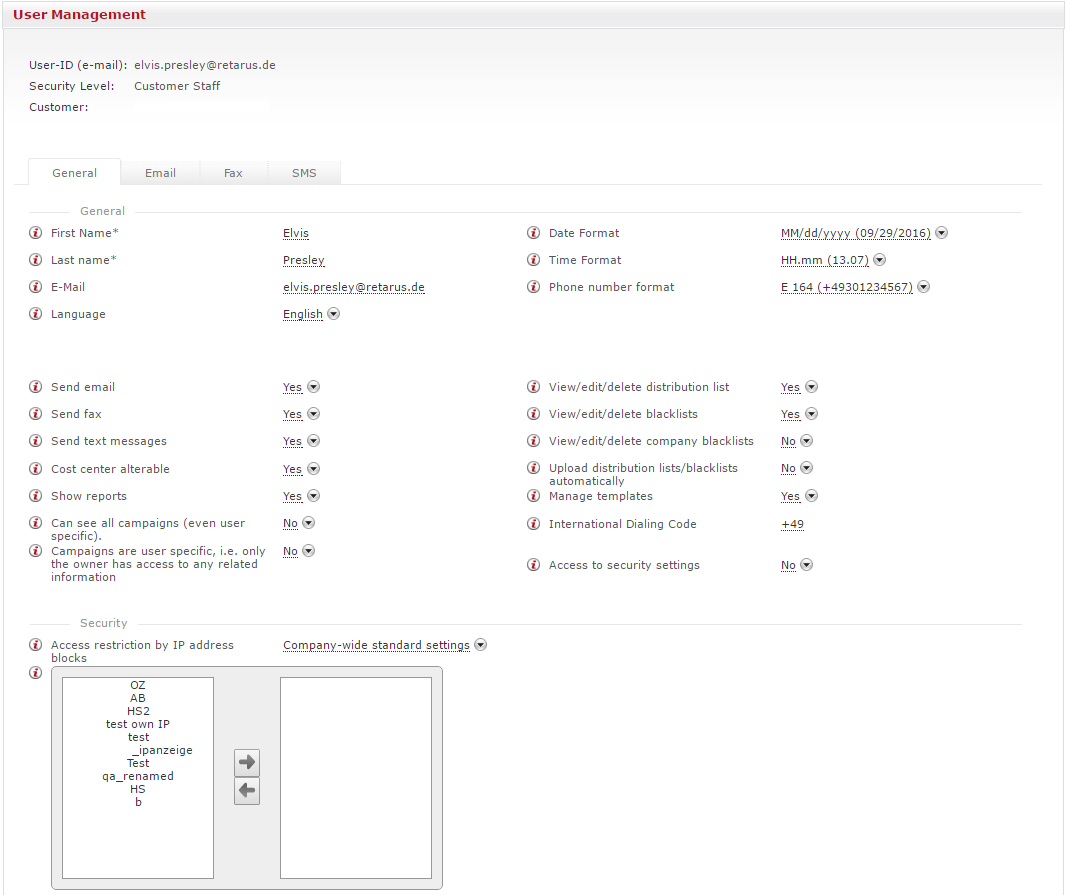Switch to the Email tab
1067x895 pixels.
click(160, 173)
